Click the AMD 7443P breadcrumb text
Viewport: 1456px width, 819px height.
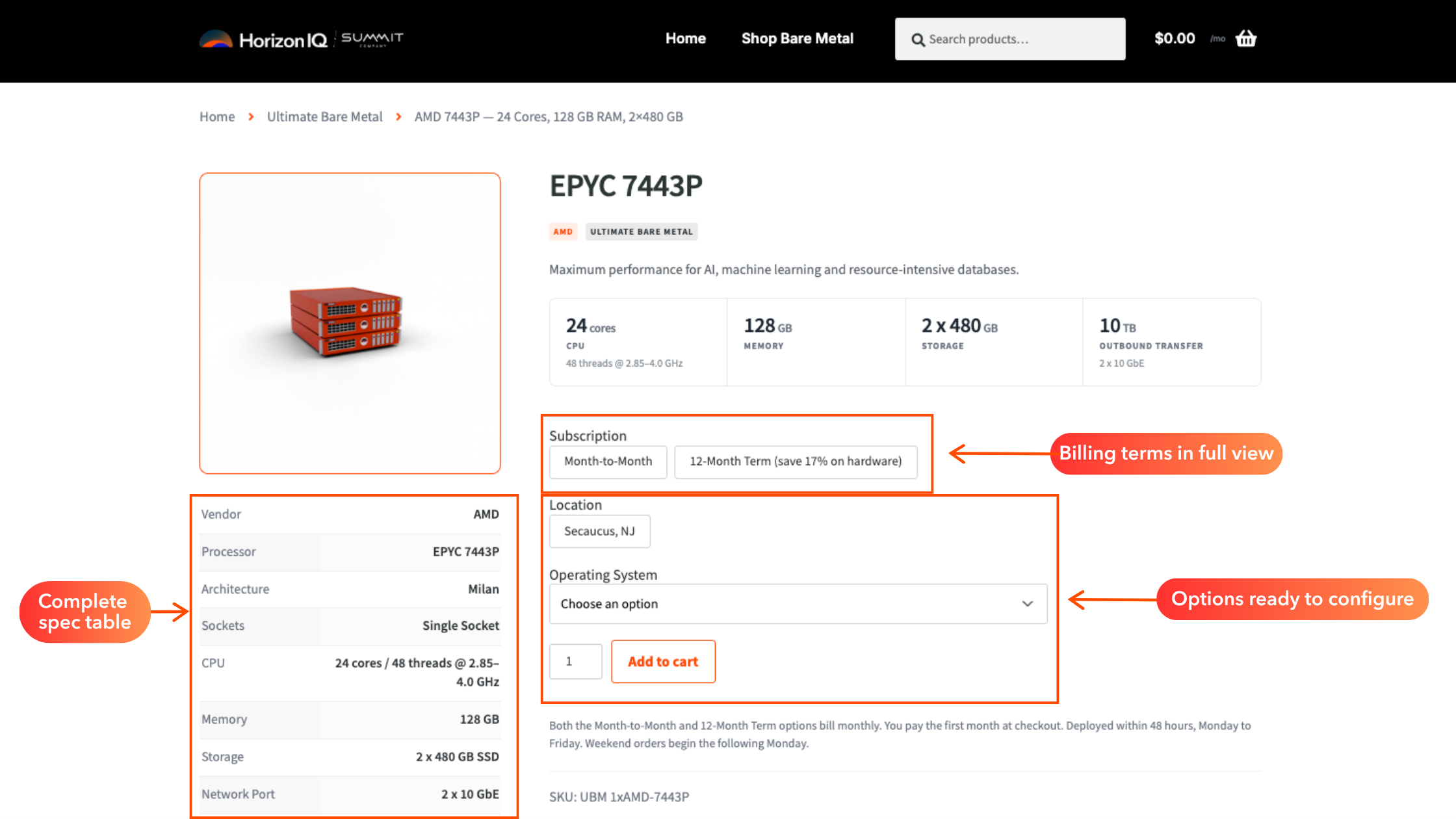pos(549,116)
